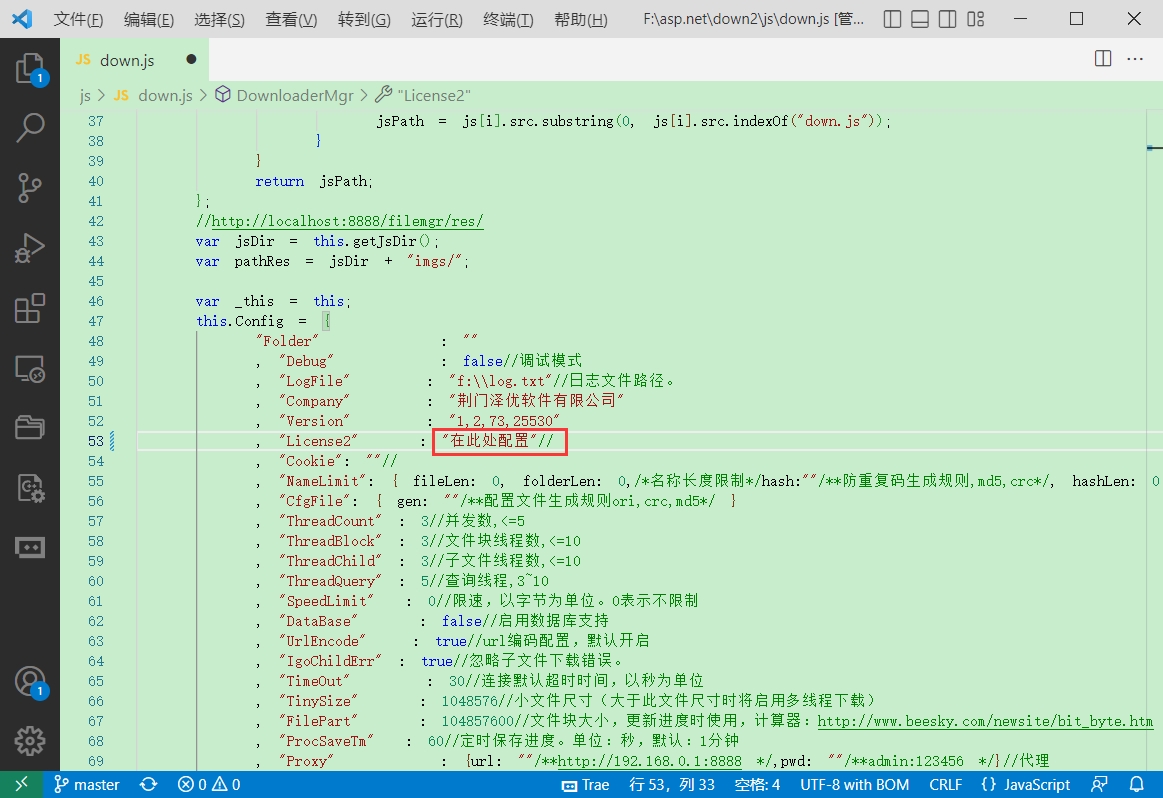Screen dimensions: 1163x798
Task: Open the customize layout button
Action: (975, 19)
